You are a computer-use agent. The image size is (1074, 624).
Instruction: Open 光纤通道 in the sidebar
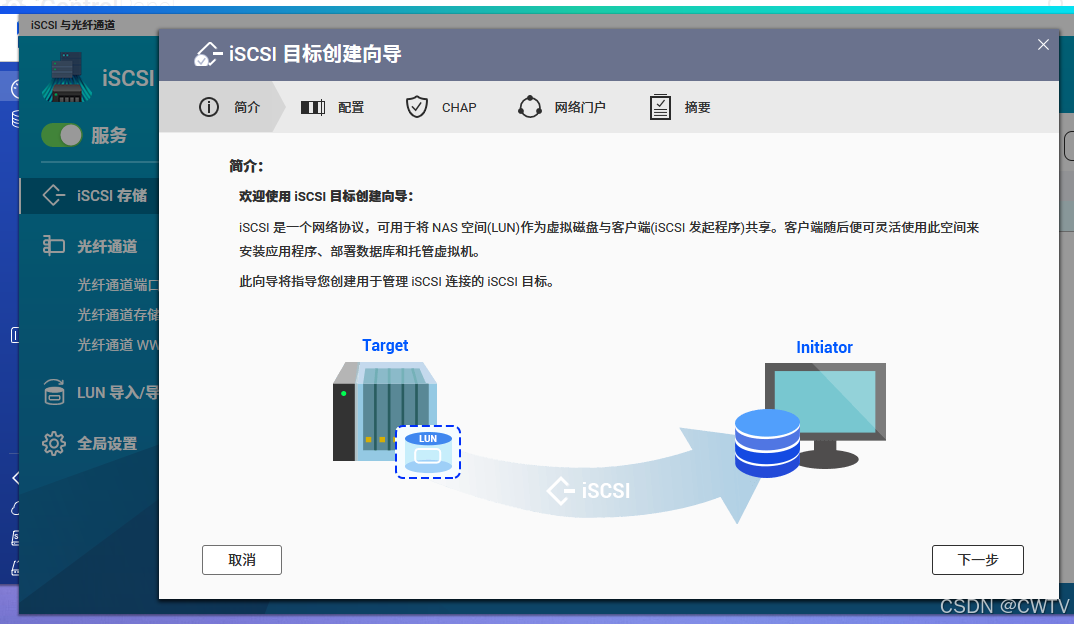point(90,246)
